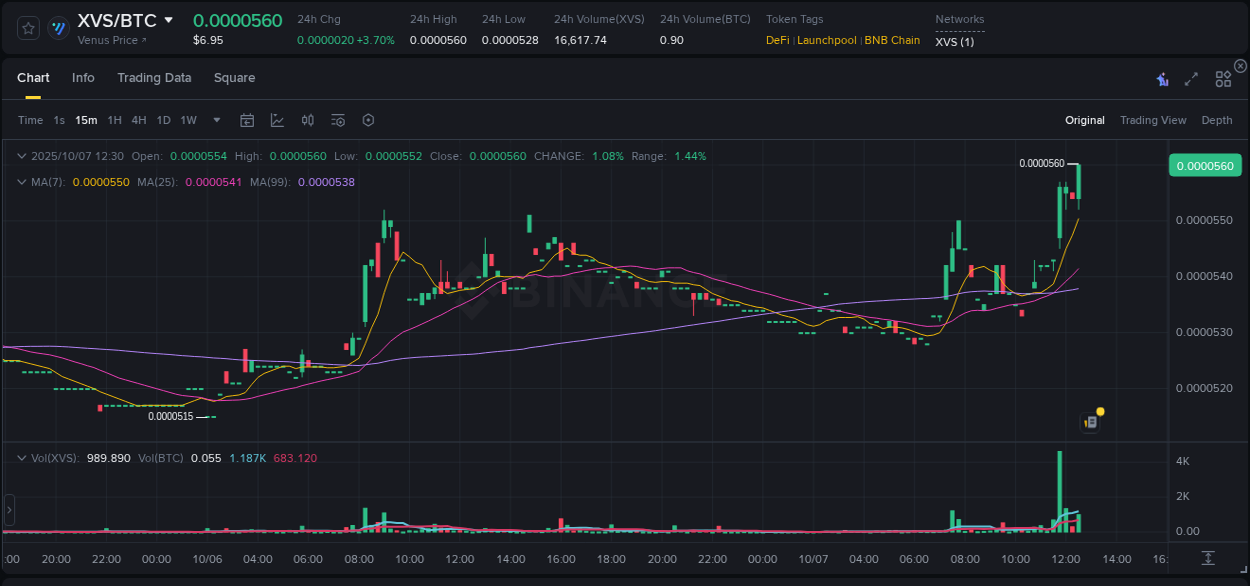Switch to the Trading Data tab
The width and height of the screenshot is (1250, 586).
(x=154, y=78)
